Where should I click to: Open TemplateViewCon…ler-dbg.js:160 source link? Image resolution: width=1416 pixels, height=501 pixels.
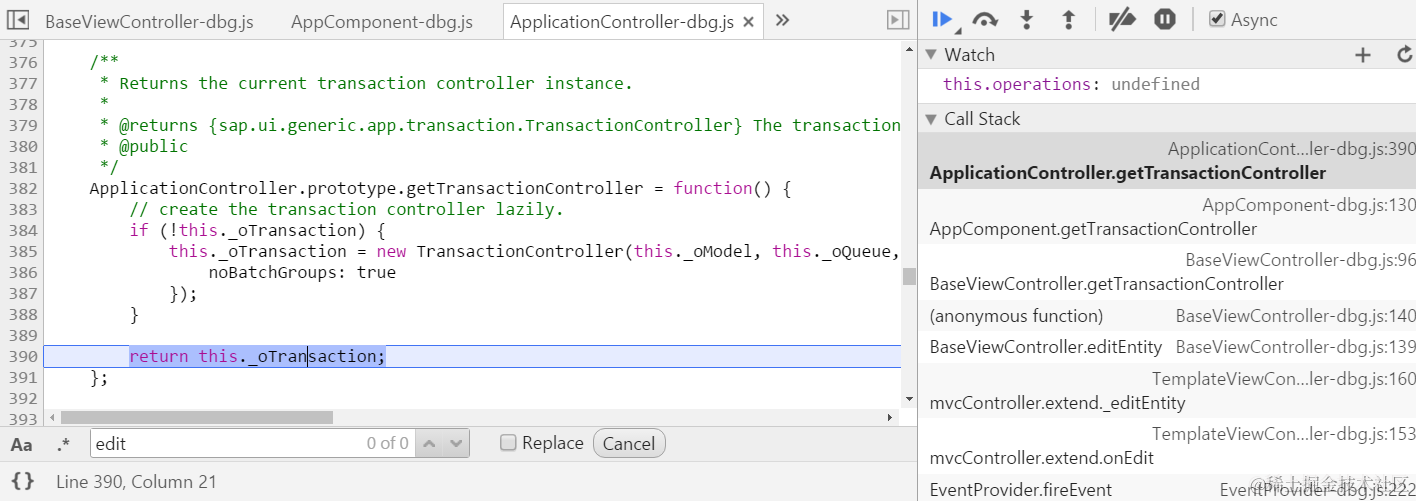click(1284, 379)
